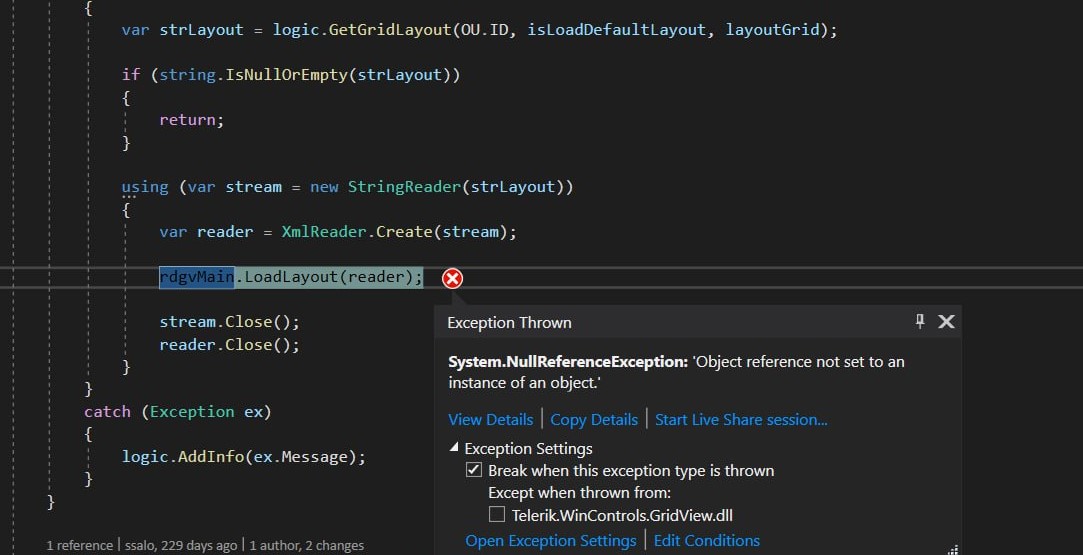This screenshot has width=1083, height=555.
Task: Click XmlReader in reader declaration
Action: tap(324, 231)
